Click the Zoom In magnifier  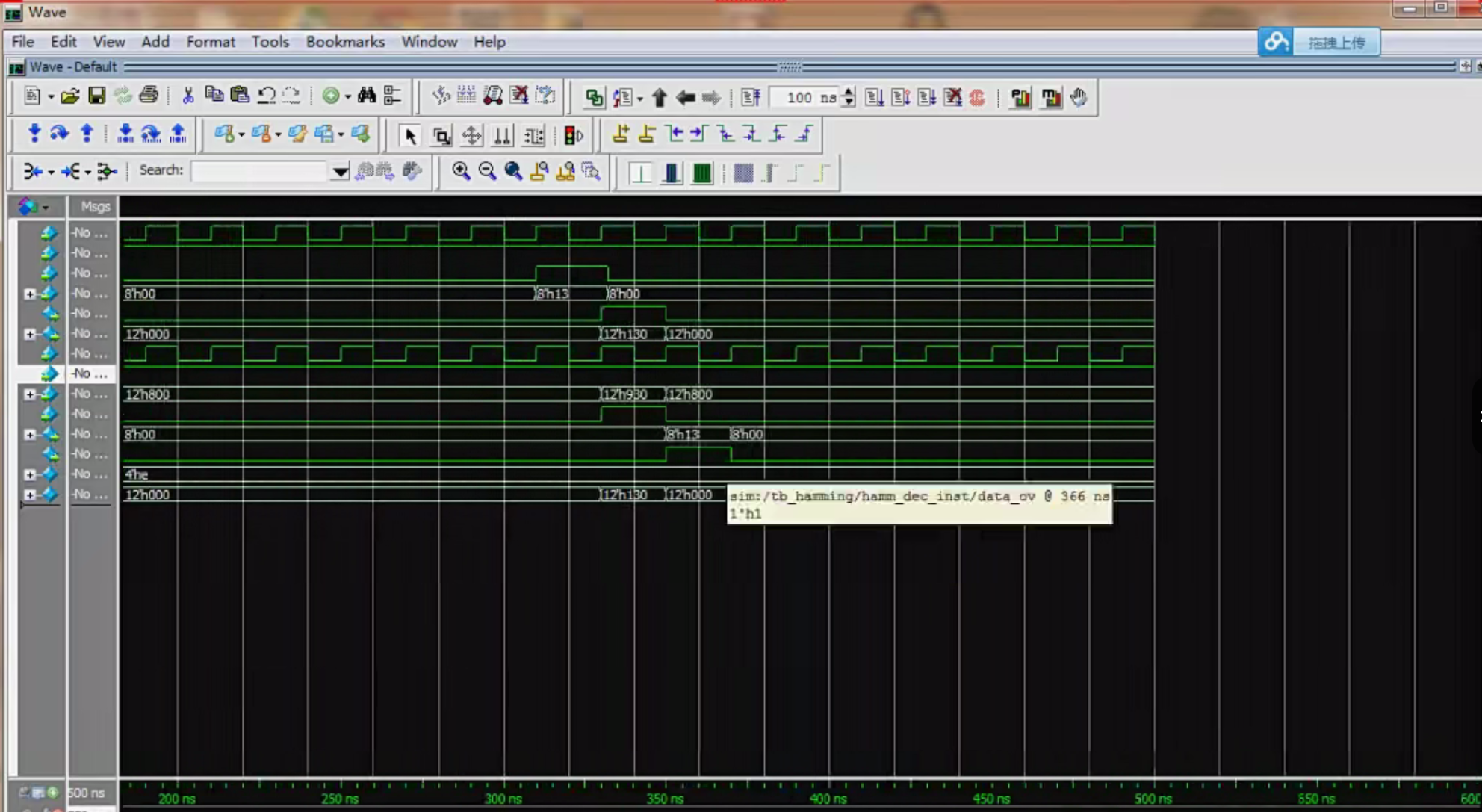(461, 172)
